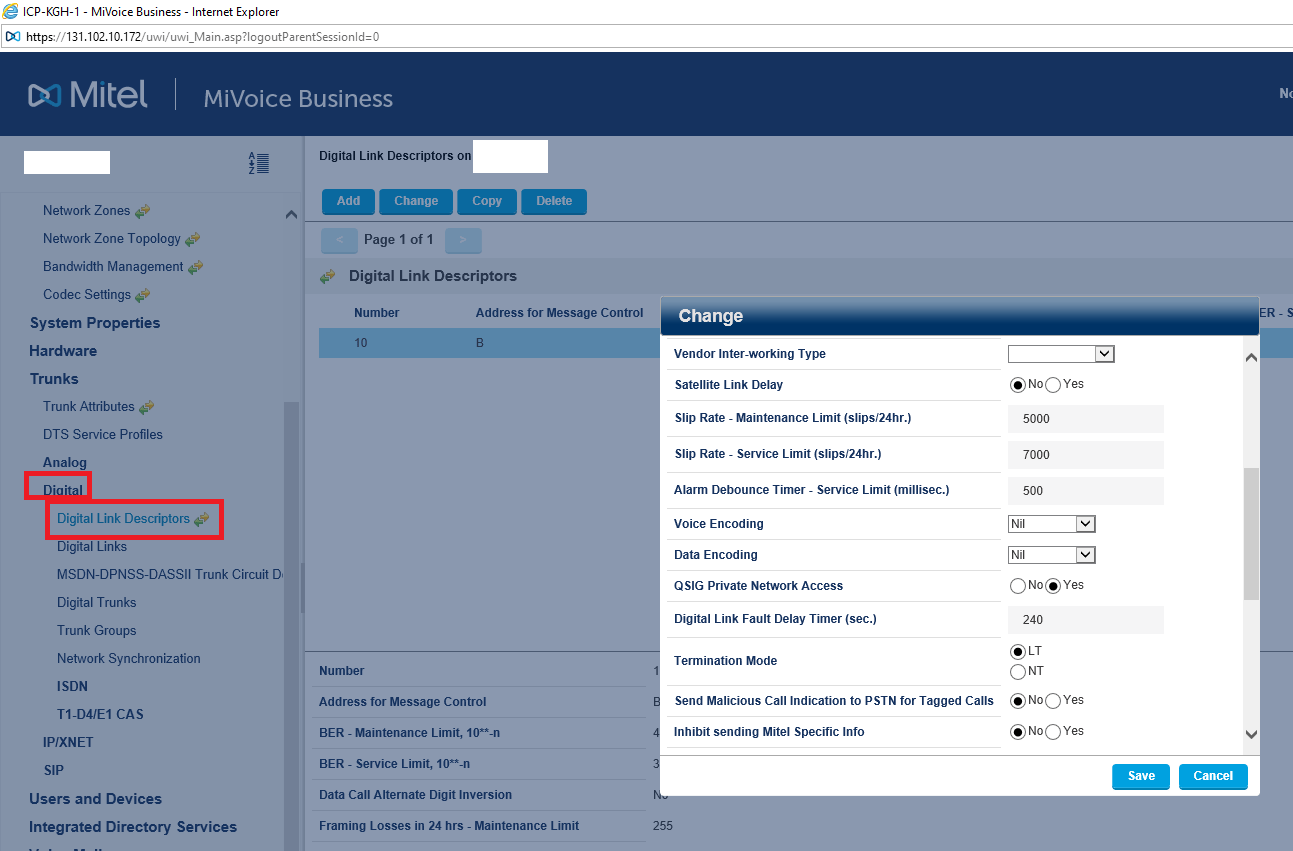Click the Change dialog scroll-up arrow
1293x851 pixels.
pyautogui.click(x=1251, y=358)
